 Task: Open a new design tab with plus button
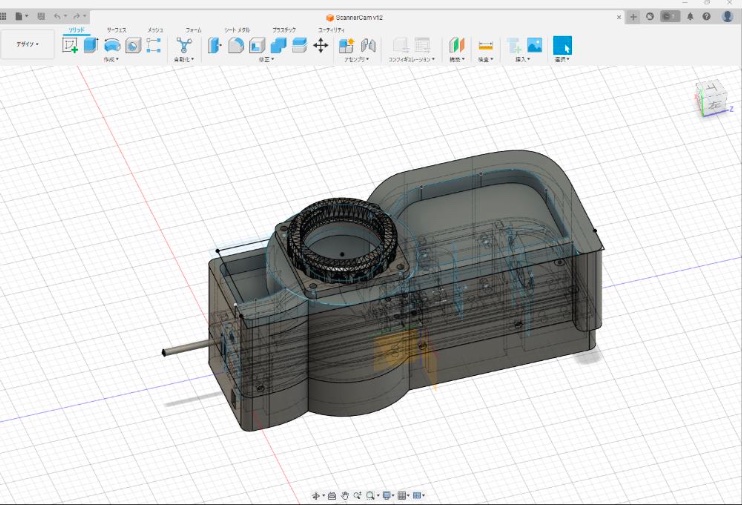[x=633, y=17]
